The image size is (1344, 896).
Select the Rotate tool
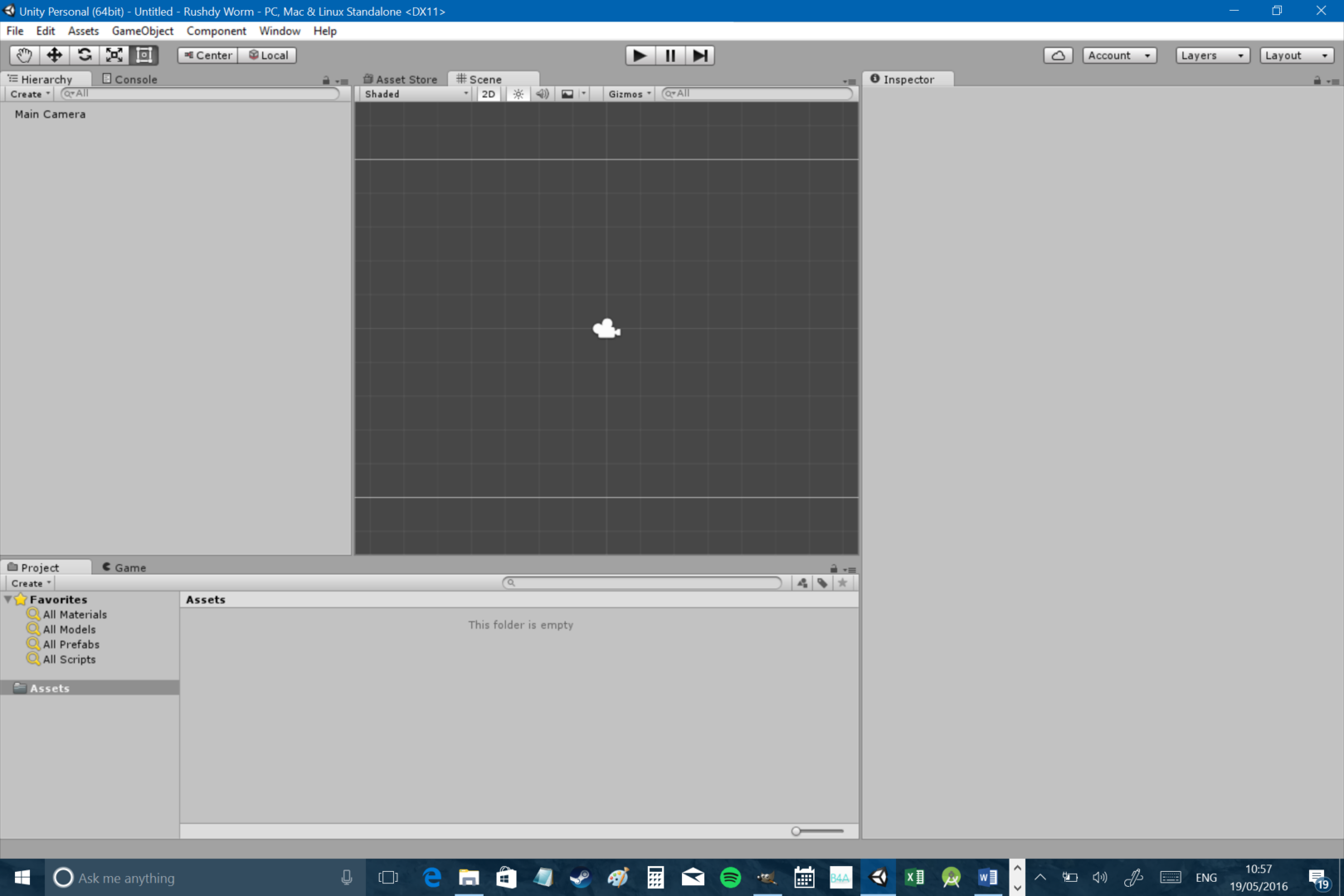tap(84, 55)
